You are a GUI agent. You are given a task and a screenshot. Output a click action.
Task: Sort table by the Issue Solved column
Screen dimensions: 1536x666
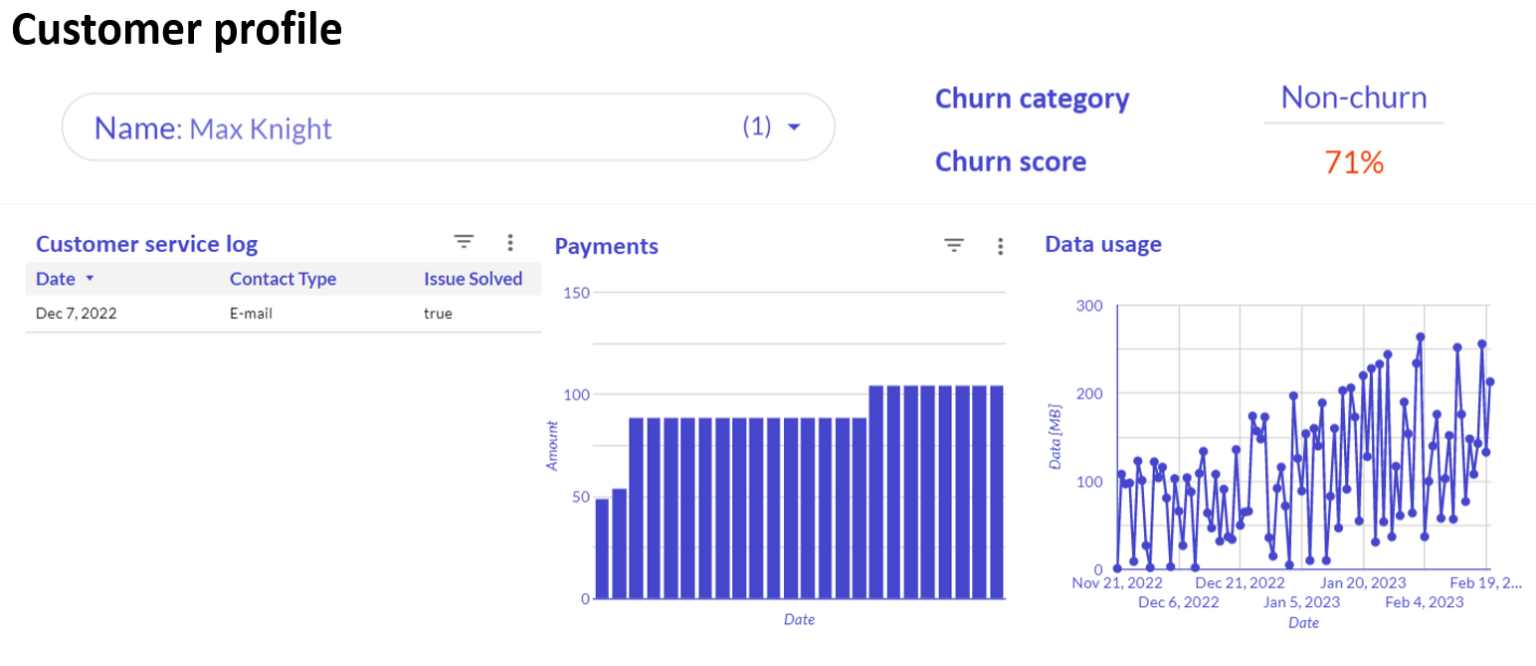pyautogui.click(x=473, y=279)
